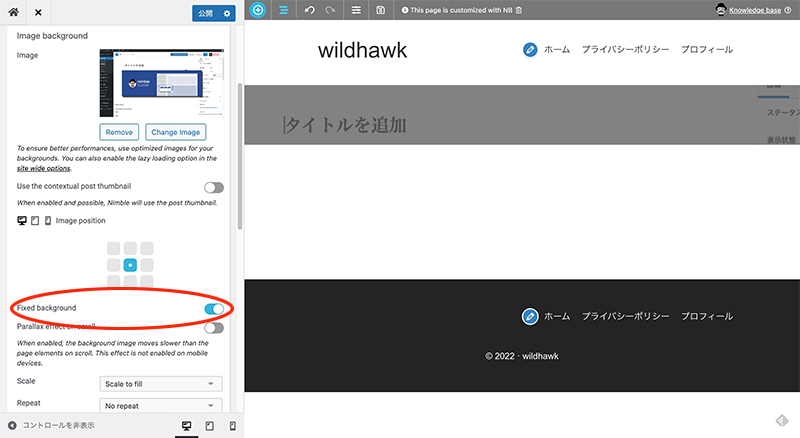Click the undo arrow in Nimble toolbar

(310, 10)
